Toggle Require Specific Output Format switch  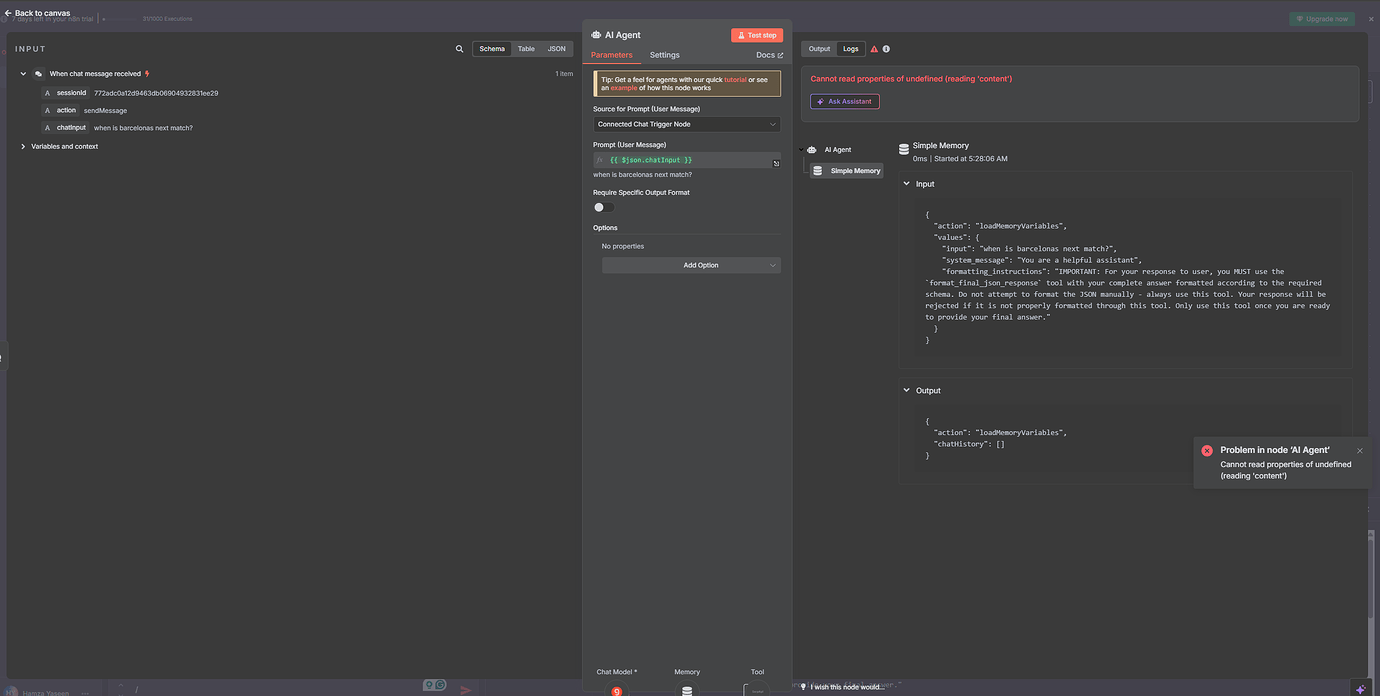point(604,207)
